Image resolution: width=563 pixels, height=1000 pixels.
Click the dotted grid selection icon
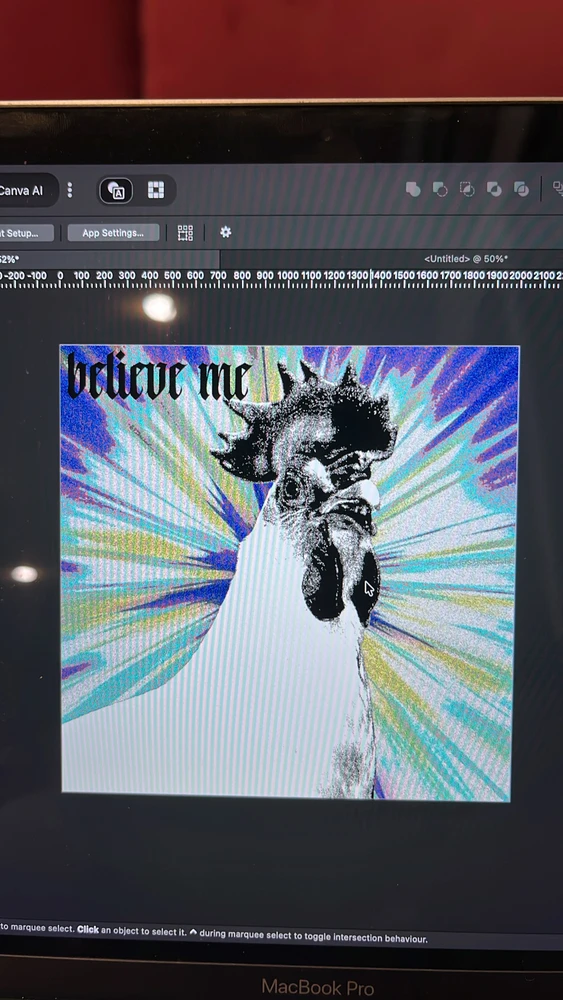tap(185, 233)
